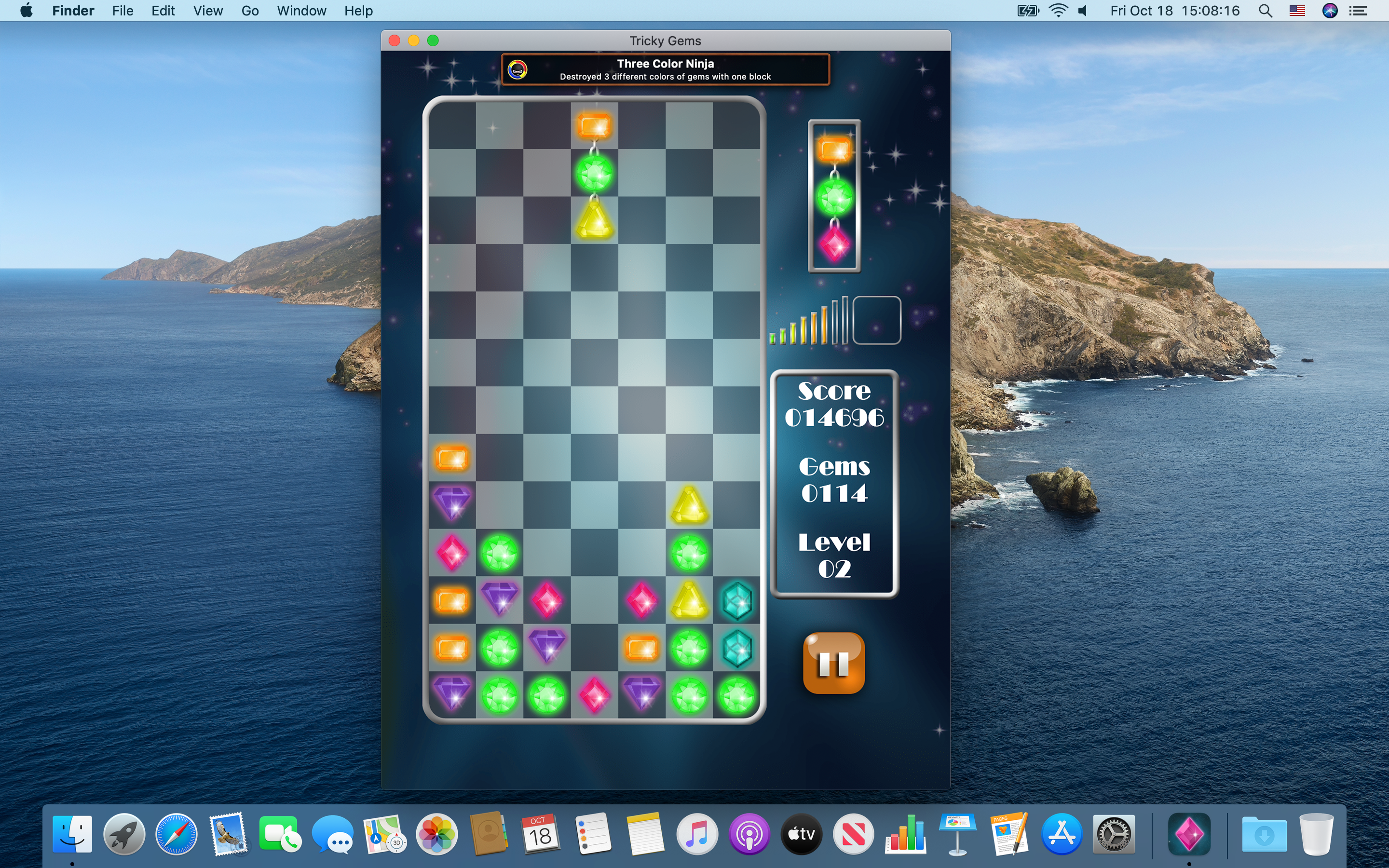The height and width of the screenshot is (868, 1389).
Task: Click the green gem in next-piece preview
Action: (834, 197)
